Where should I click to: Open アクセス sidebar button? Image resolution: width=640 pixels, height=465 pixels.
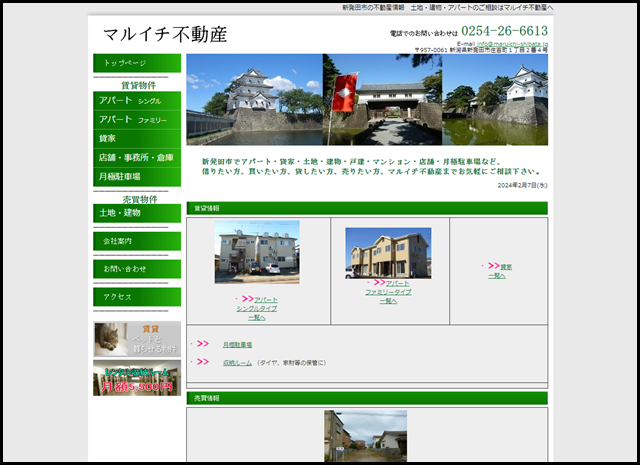(x=137, y=297)
